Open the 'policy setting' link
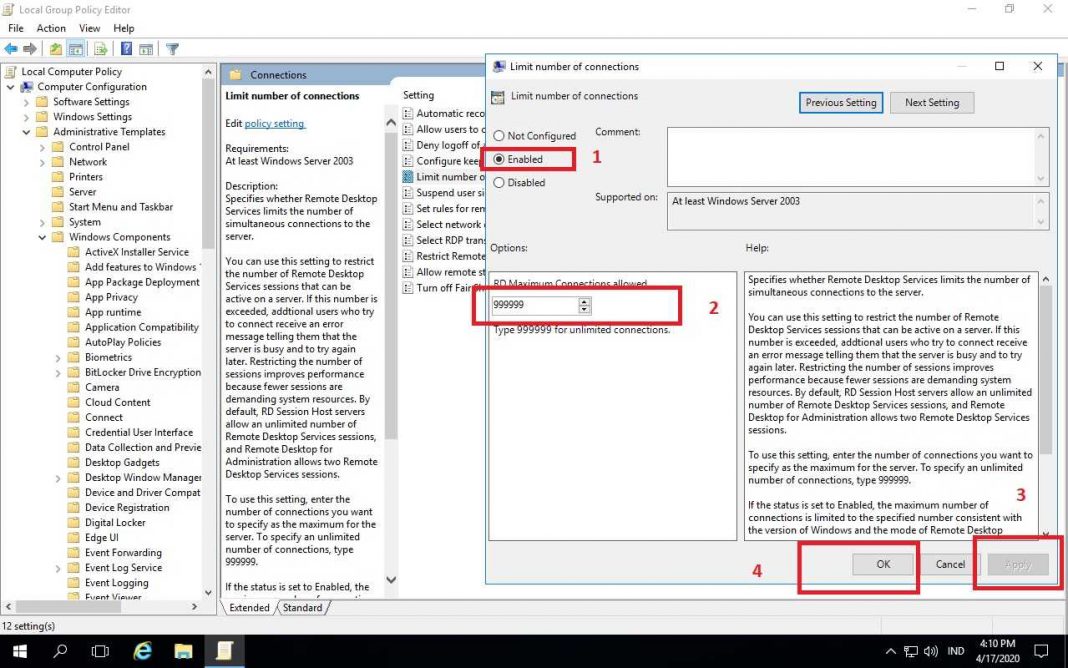 tap(274, 124)
